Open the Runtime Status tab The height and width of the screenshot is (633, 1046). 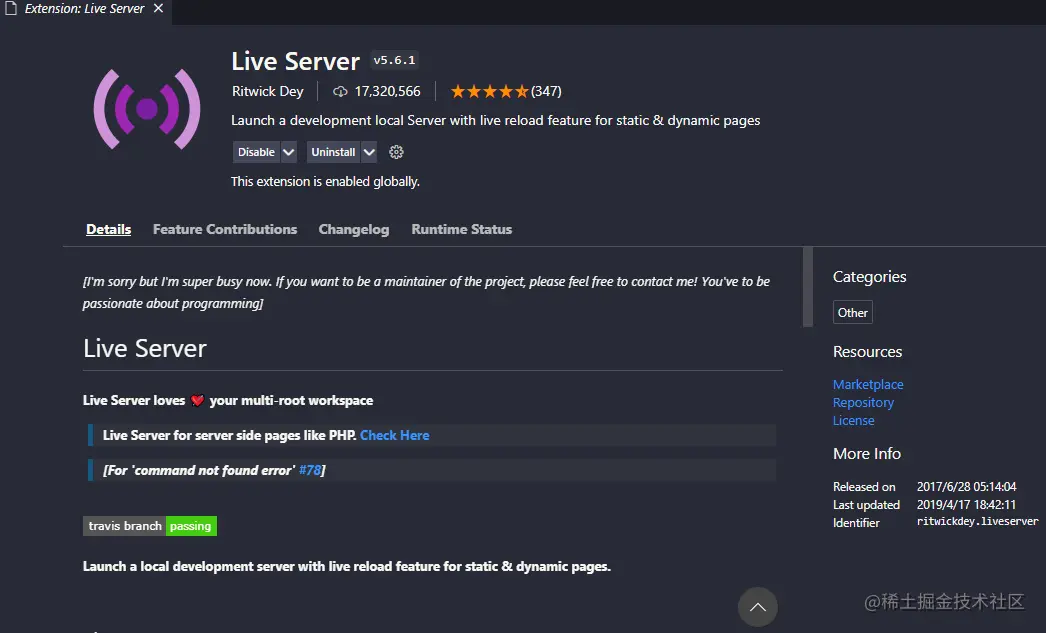[462, 229]
